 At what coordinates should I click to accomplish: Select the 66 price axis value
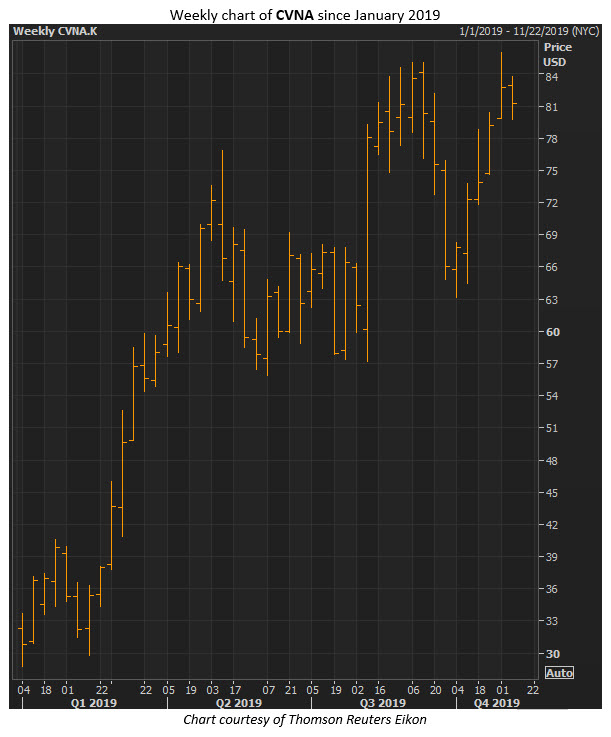[551, 267]
